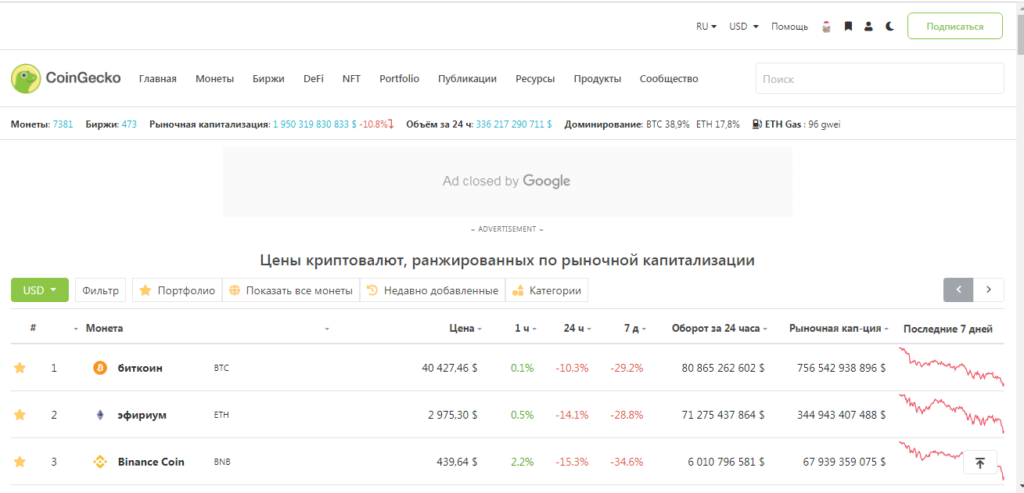Screen dimensions: 1024x493
Task: Open the Binance Coin name link
Action: tap(151, 462)
